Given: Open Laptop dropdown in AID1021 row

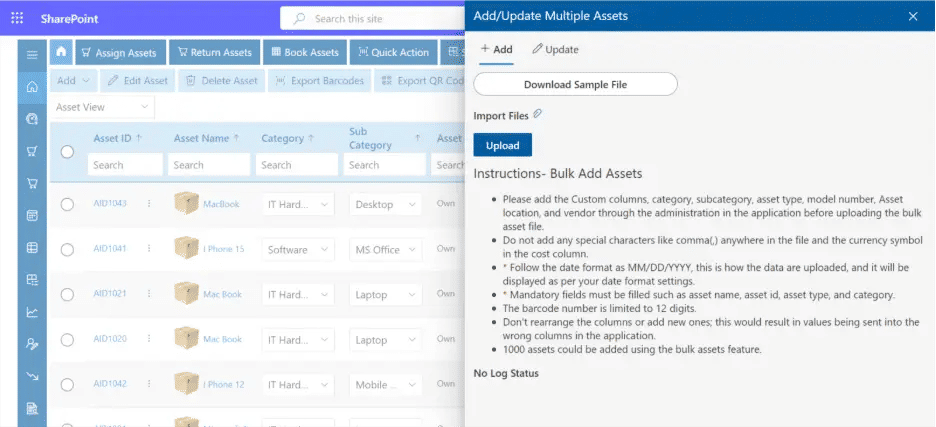Looking at the screenshot, I should point(386,295).
